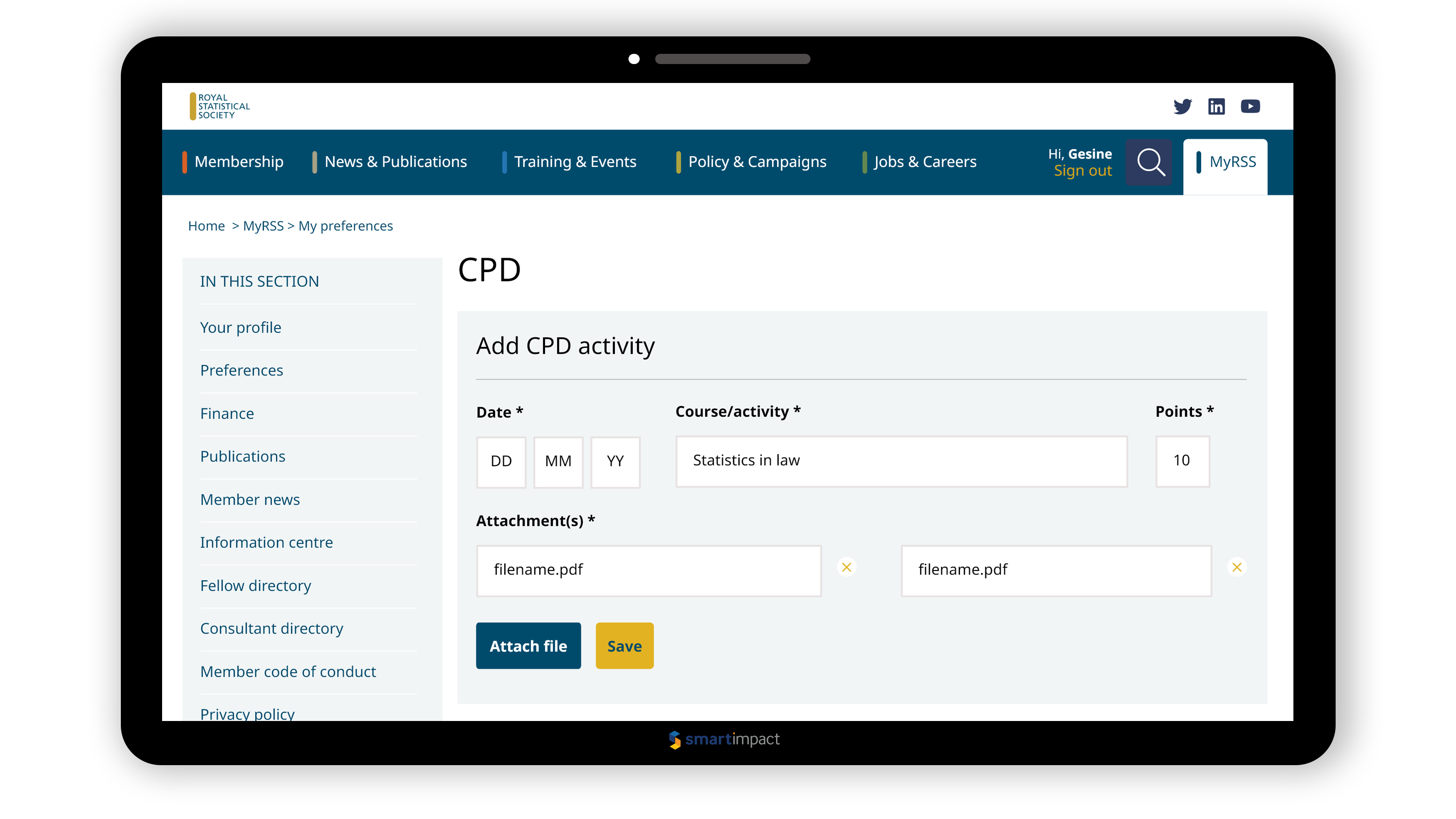Screen dimensions: 1456x819
Task: Click the Royal Statistical Society logo
Action: (x=220, y=106)
